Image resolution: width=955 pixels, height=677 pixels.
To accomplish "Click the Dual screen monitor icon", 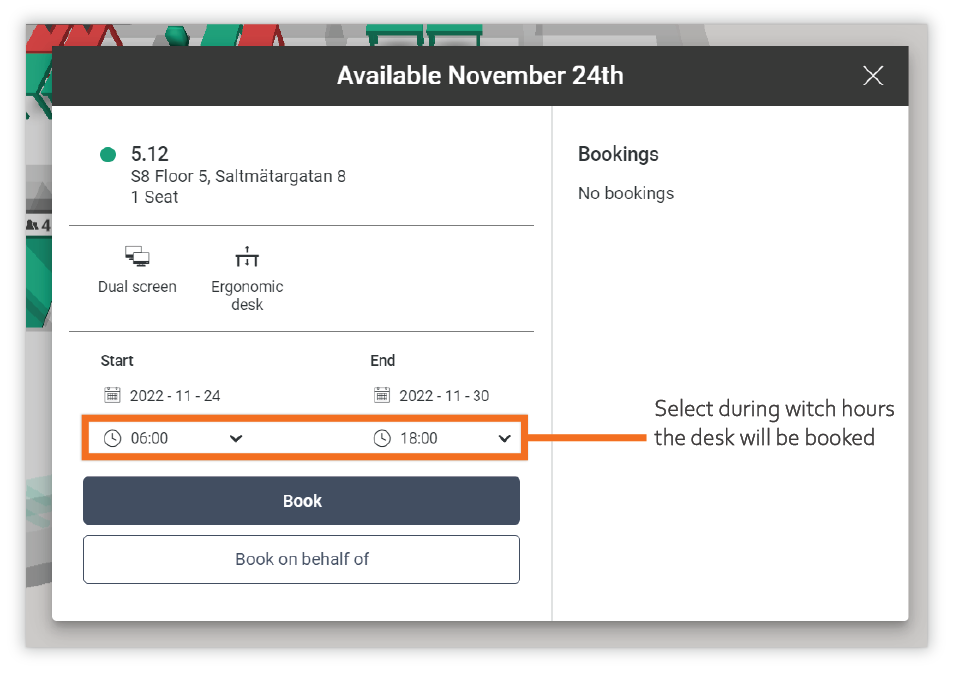I will tap(137, 256).
